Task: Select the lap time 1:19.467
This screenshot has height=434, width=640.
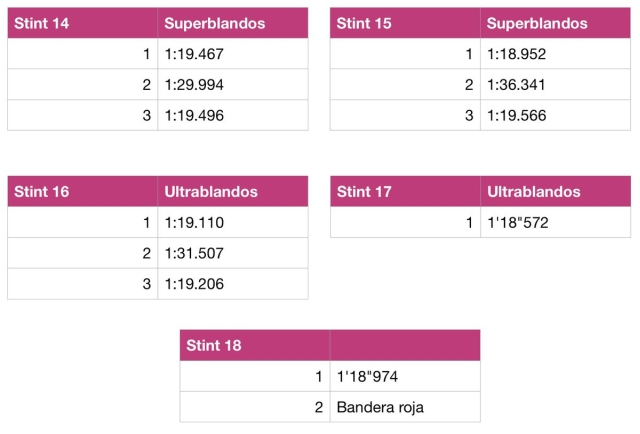Action: (x=233, y=54)
